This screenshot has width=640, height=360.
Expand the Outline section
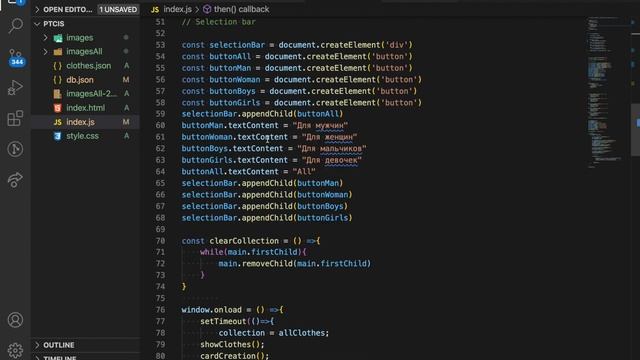[37, 345]
